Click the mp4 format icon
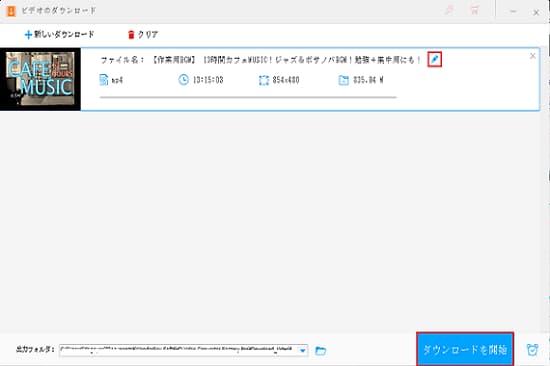Screen dimensions: 550x366 pyautogui.click(x=103, y=80)
